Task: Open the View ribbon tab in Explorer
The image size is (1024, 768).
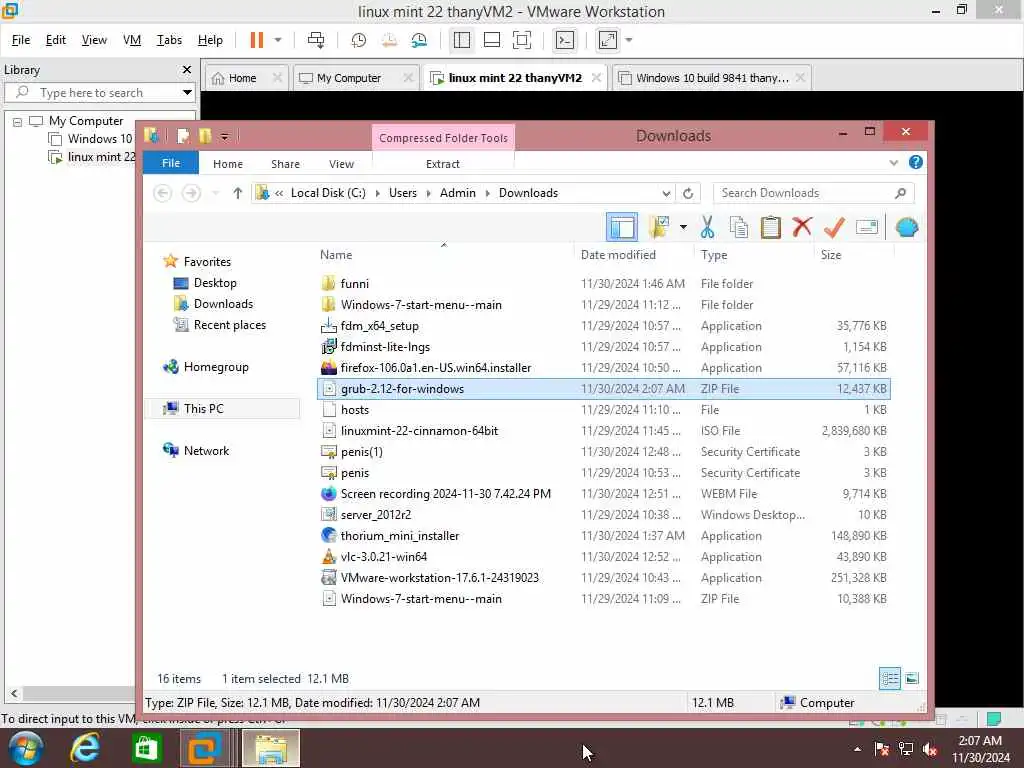Action: tap(342, 164)
